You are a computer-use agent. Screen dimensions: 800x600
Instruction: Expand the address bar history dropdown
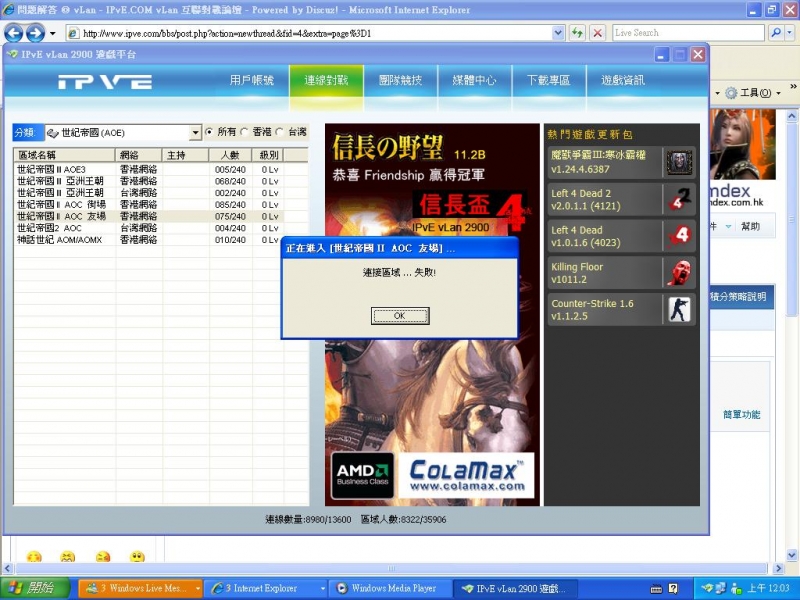[x=558, y=33]
